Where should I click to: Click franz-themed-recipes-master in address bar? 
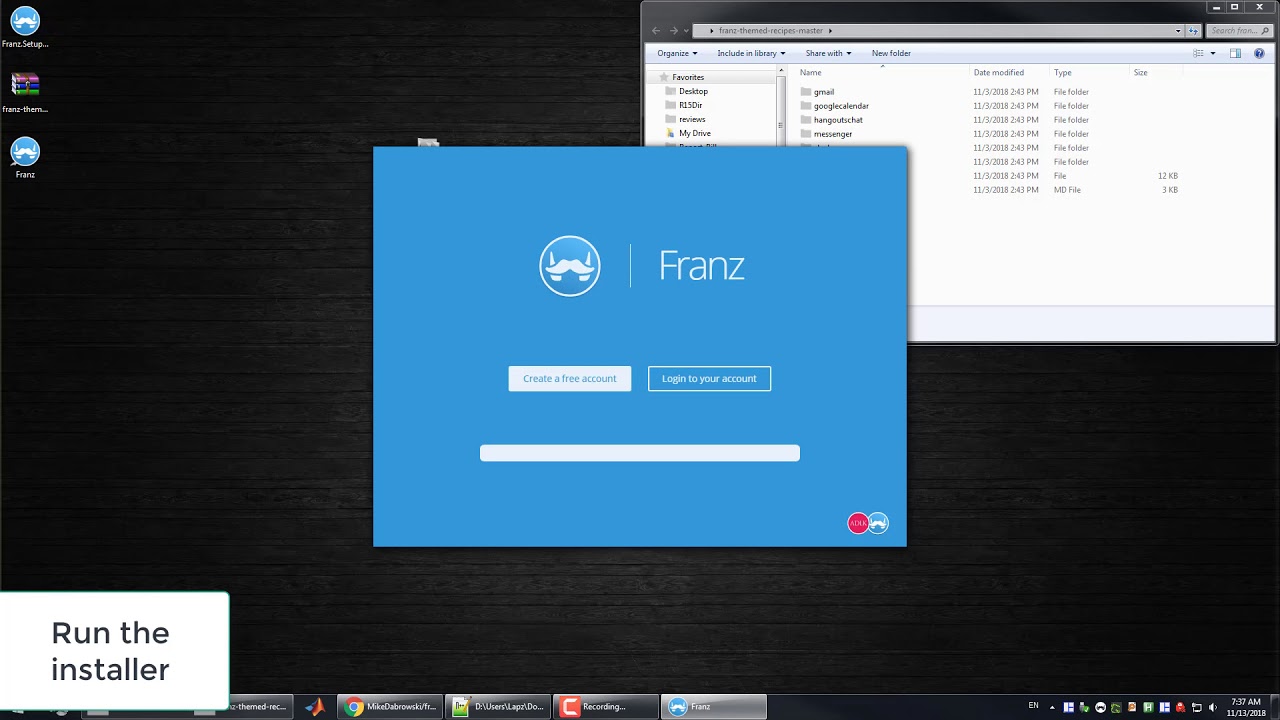click(770, 31)
